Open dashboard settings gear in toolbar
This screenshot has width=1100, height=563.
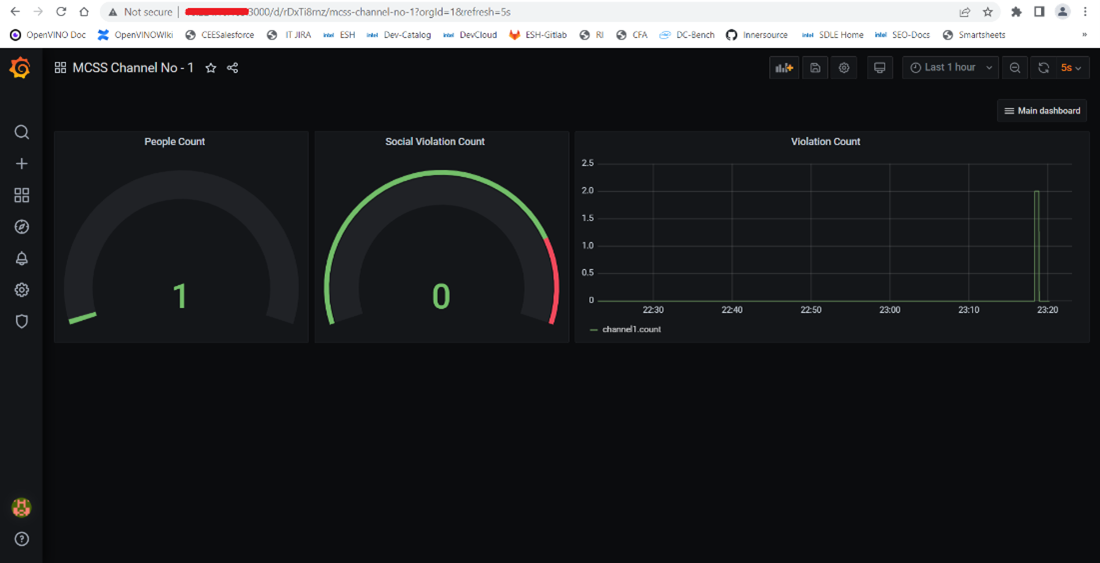(x=845, y=68)
